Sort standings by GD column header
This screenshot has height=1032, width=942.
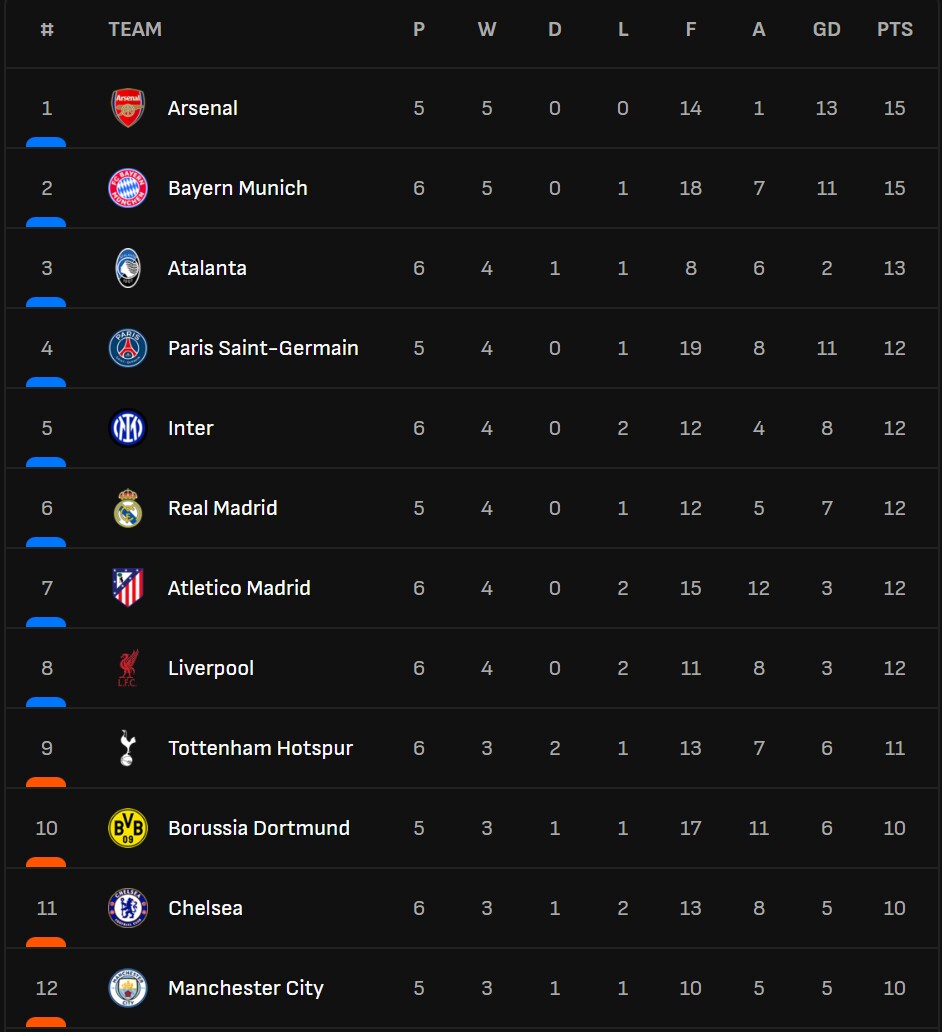coord(826,30)
